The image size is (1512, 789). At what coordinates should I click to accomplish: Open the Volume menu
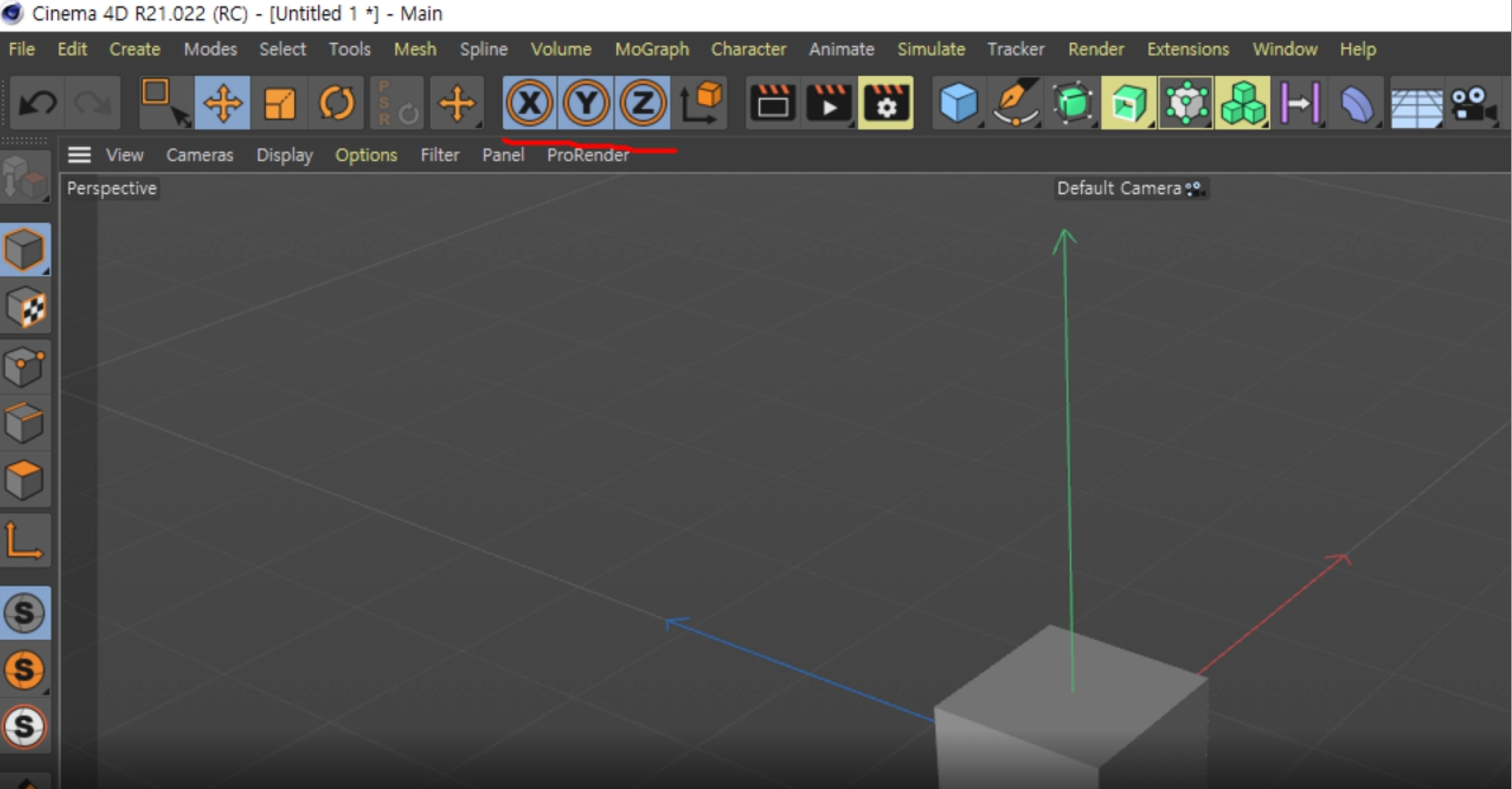561,49
